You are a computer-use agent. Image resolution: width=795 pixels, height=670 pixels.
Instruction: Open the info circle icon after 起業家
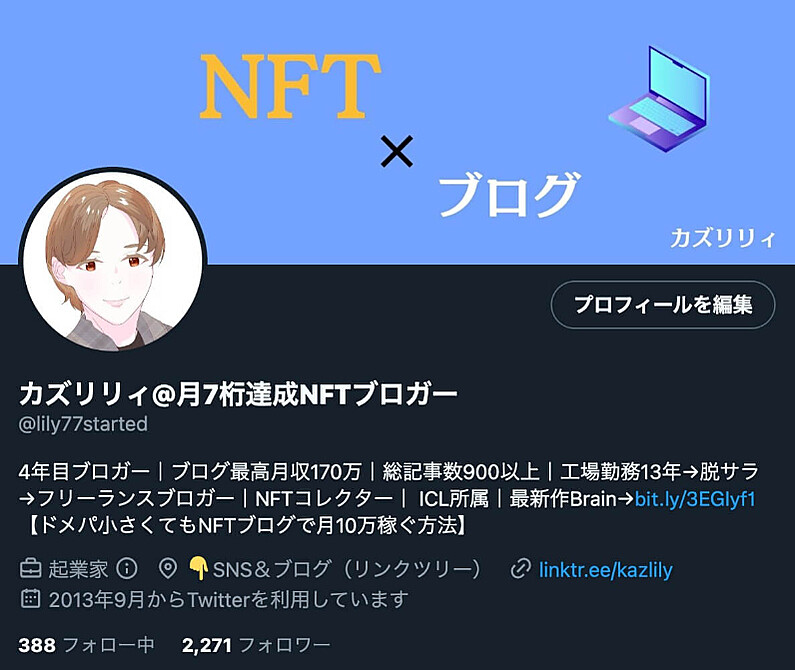(127, 569)
